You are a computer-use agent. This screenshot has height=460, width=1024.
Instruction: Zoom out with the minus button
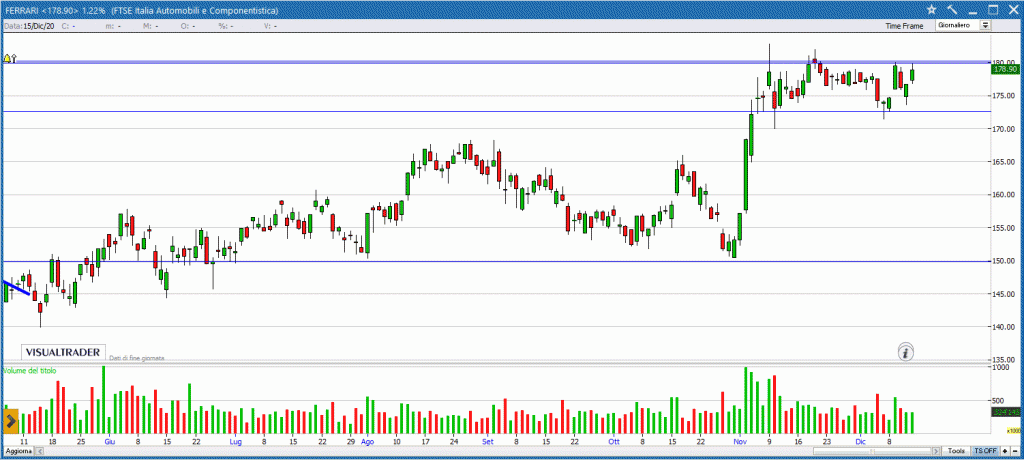pos(1015,452)
